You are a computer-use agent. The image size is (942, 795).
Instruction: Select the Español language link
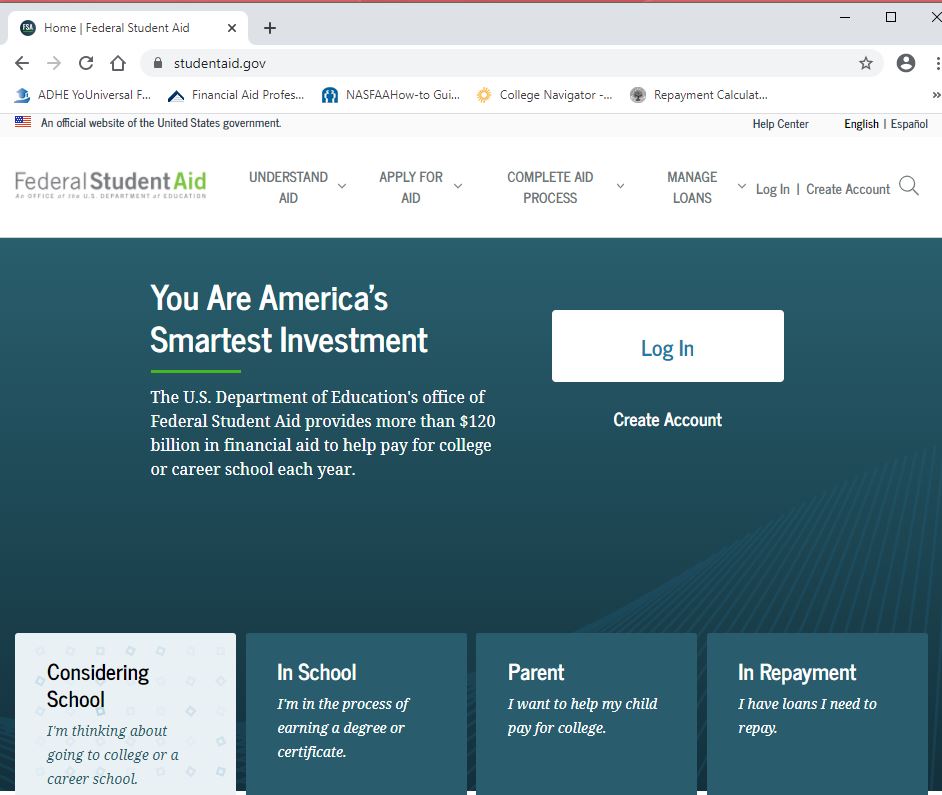click(x=909, y=124)
